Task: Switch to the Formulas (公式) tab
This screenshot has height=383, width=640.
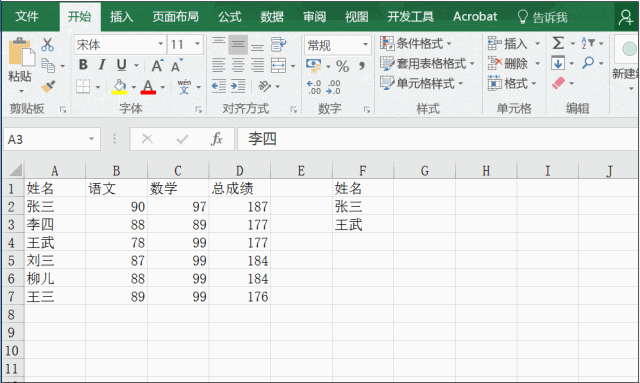Action: [x=229, y=16]
